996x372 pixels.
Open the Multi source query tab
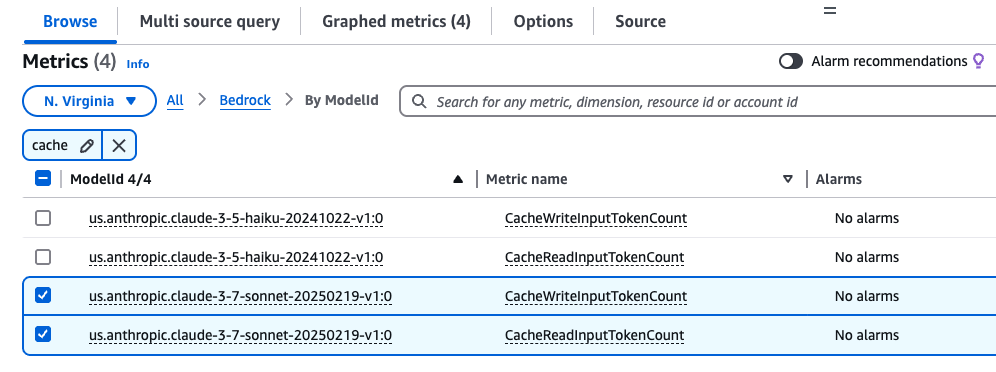click(x=210, y=22)
